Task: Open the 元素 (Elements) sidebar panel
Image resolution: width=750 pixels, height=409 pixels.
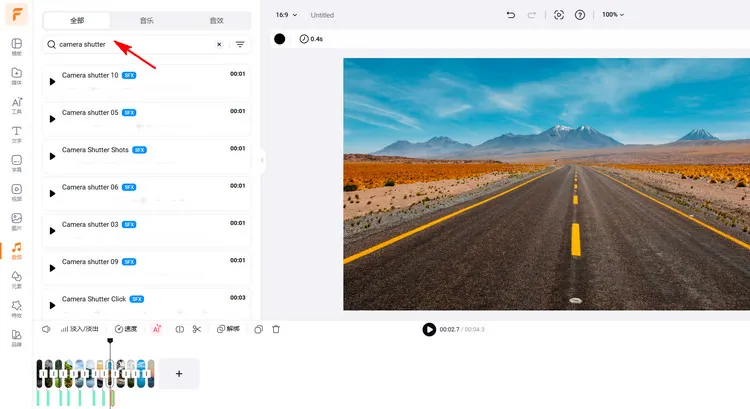Action: point(16,278)
